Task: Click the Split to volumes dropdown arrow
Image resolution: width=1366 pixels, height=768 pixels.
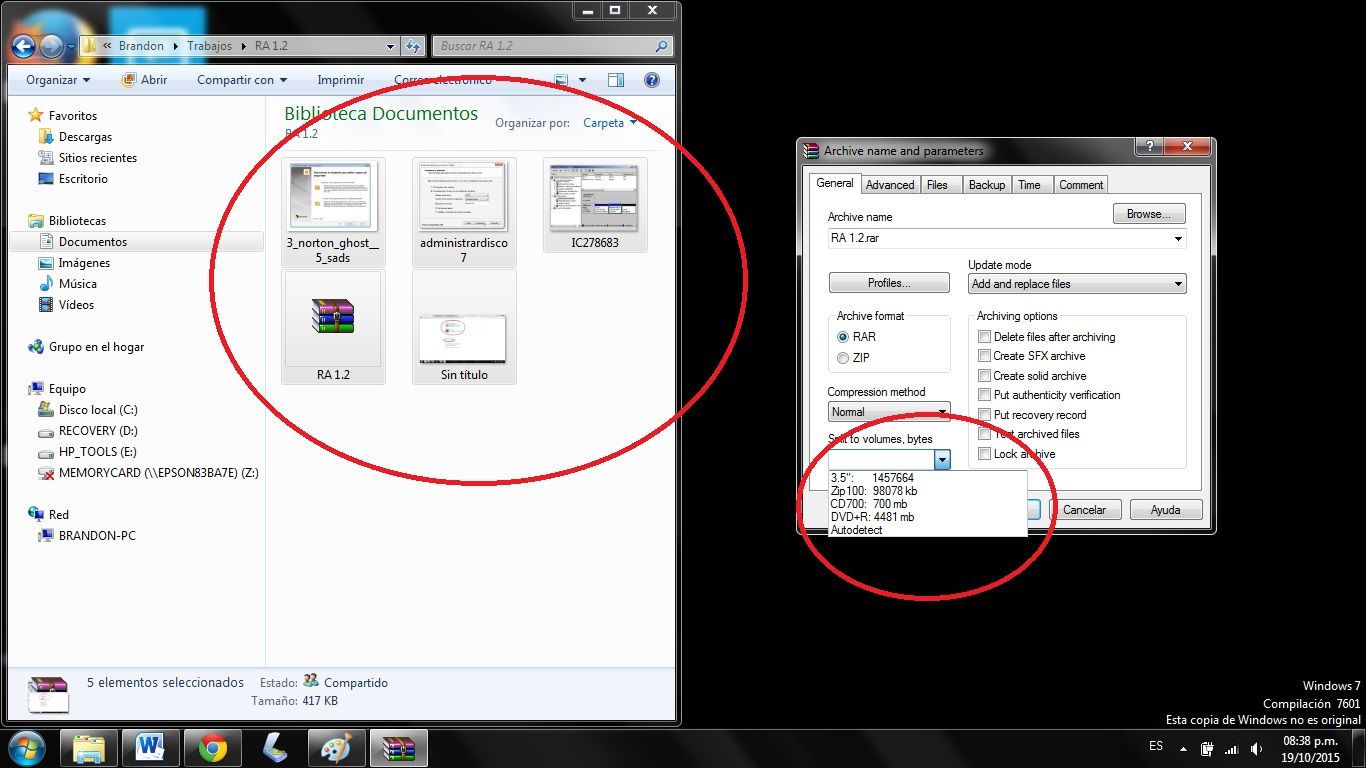Action: pyautogui.click(x=941, y=459)
